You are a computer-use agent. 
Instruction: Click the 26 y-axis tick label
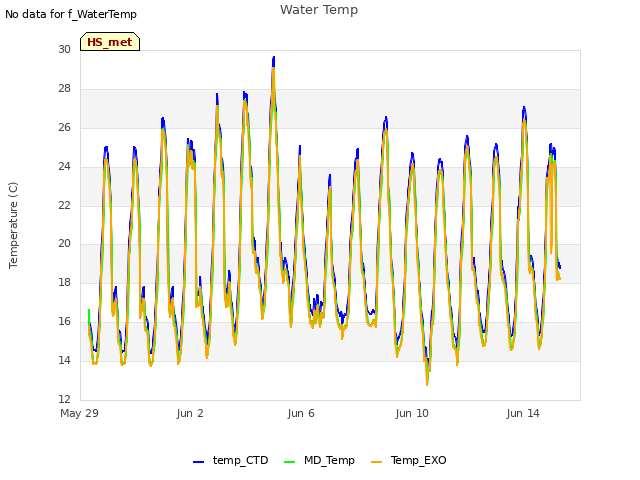point(64,127)
